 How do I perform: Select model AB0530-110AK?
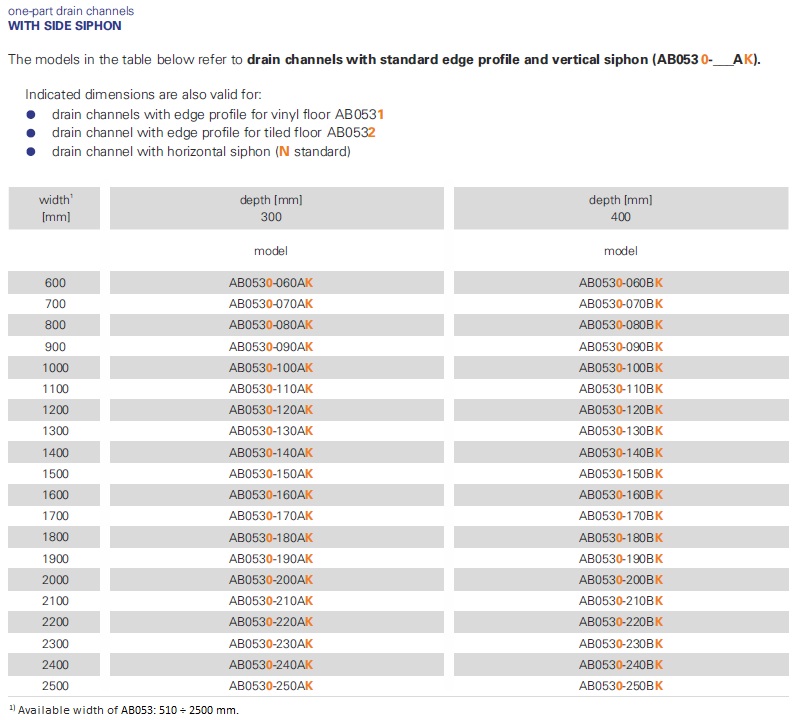[271, 389]
